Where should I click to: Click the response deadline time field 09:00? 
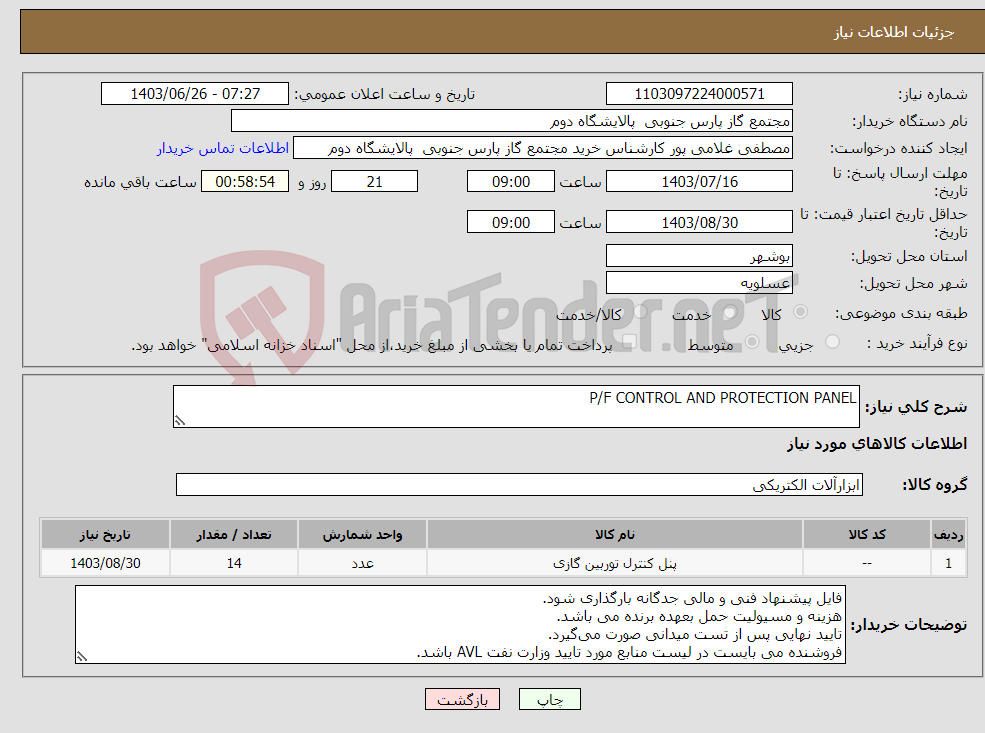pos(511,182)
